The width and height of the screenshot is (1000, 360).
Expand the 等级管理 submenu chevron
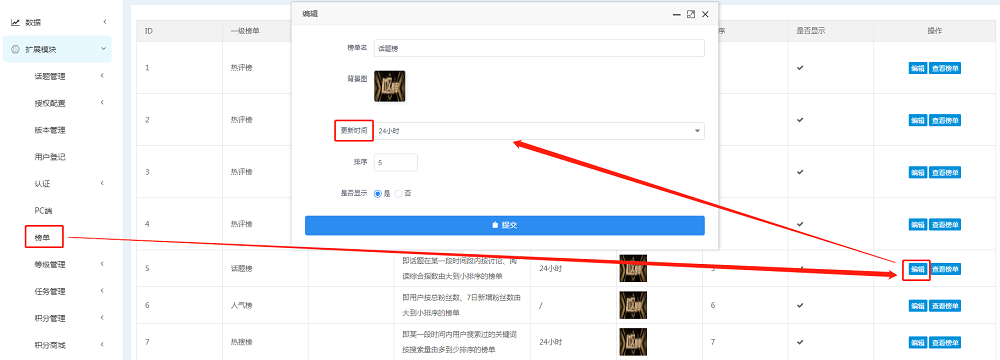point(102,264)
